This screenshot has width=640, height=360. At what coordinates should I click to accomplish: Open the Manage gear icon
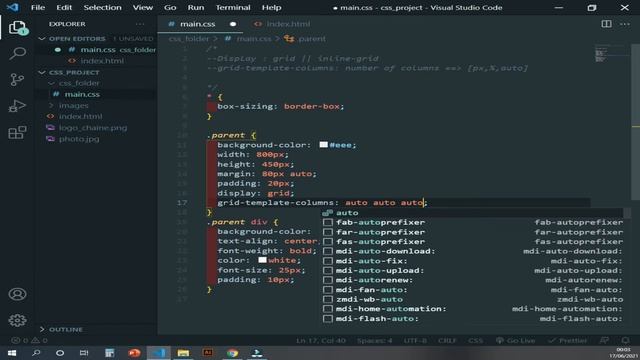pyautogui.click(x=18, y=320)
